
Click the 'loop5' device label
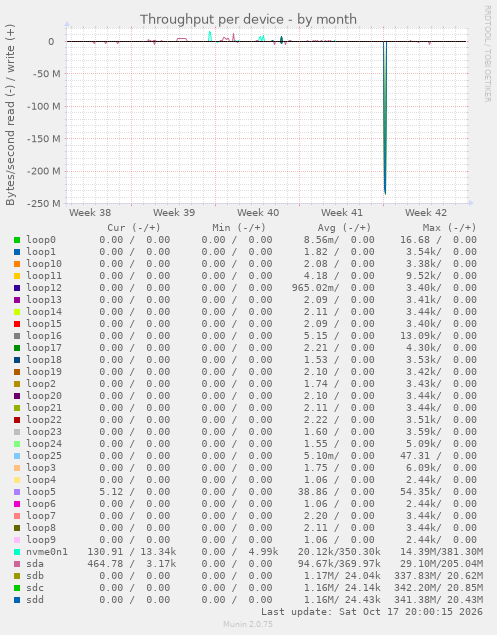pos(41,492)
